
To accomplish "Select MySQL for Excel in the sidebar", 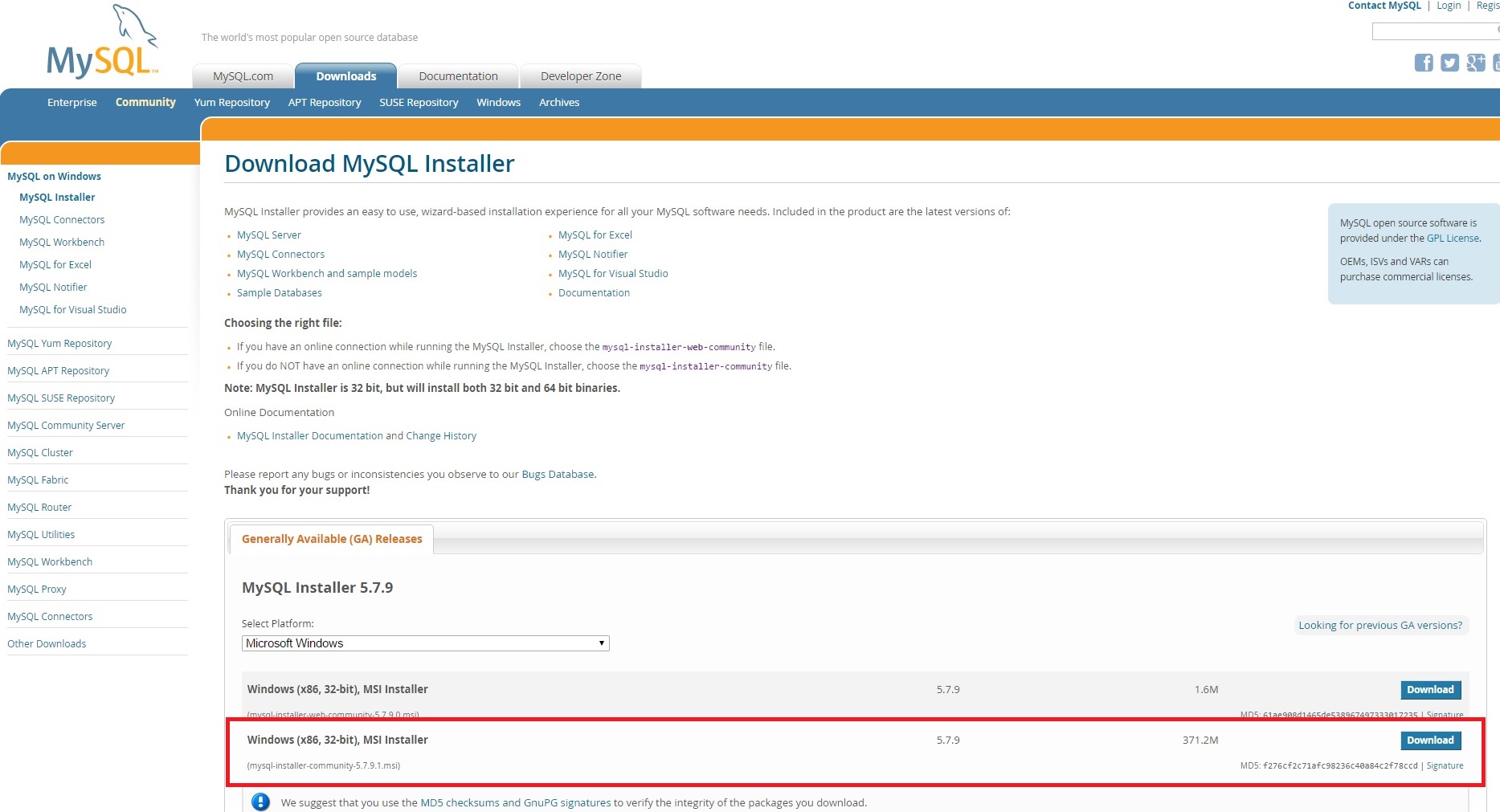I will [55, 265].
